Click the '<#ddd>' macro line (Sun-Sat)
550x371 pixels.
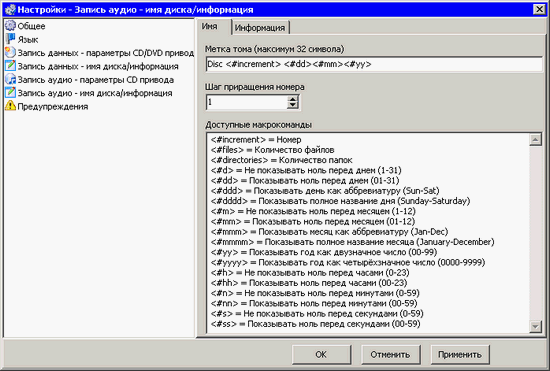325,191
